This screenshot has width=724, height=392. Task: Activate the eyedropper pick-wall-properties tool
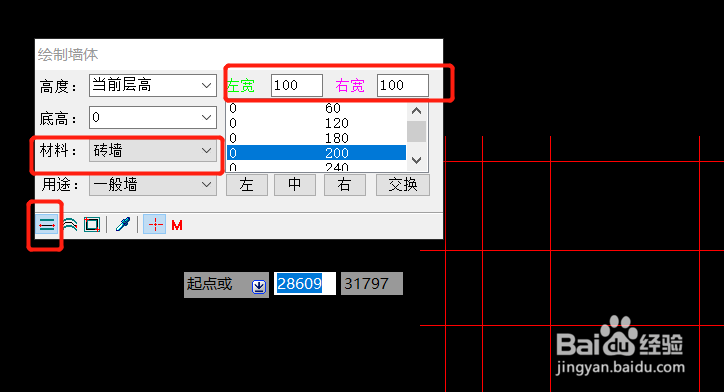[123, 225]
